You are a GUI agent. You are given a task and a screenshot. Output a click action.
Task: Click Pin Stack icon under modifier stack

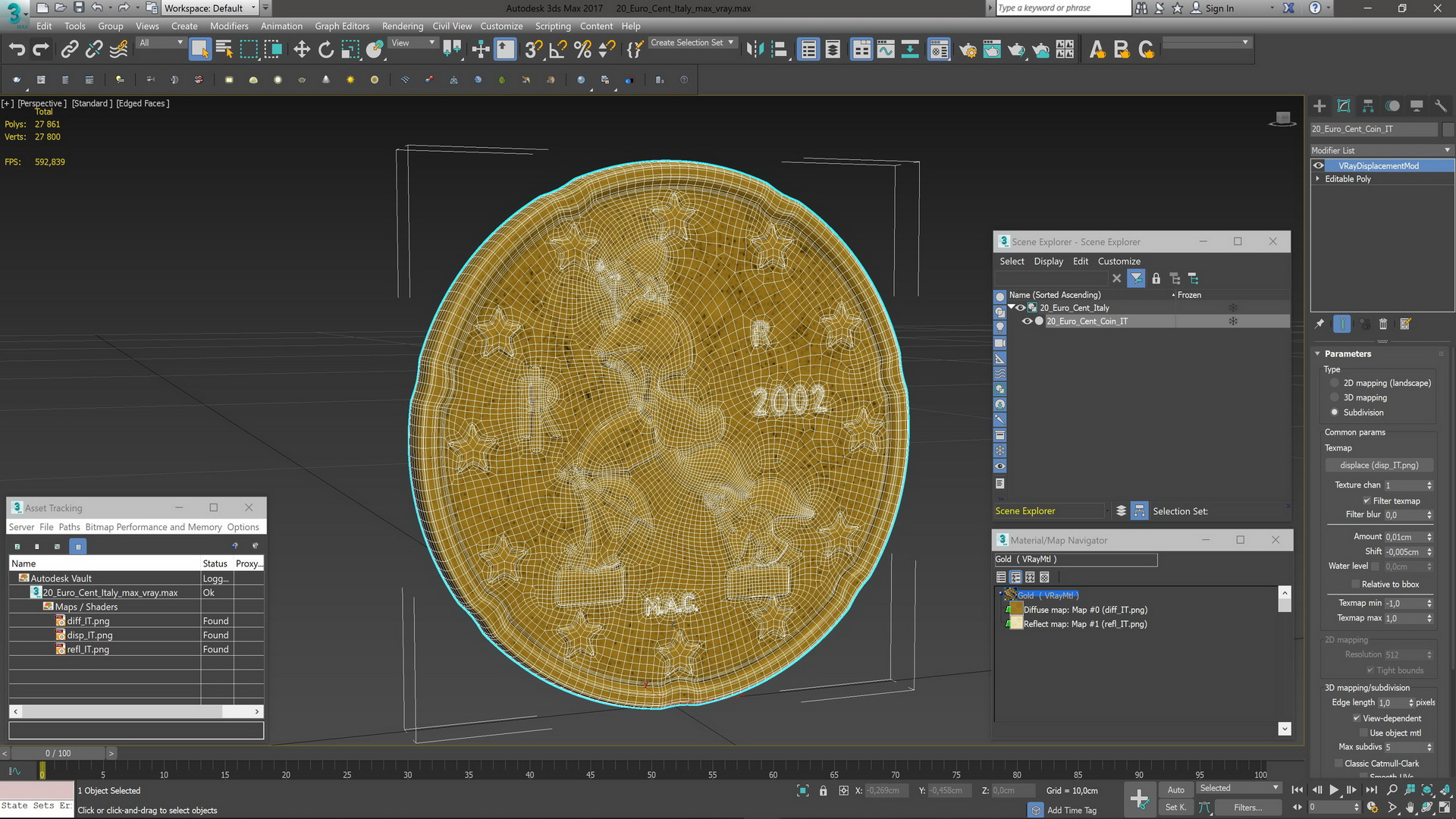1319,324
